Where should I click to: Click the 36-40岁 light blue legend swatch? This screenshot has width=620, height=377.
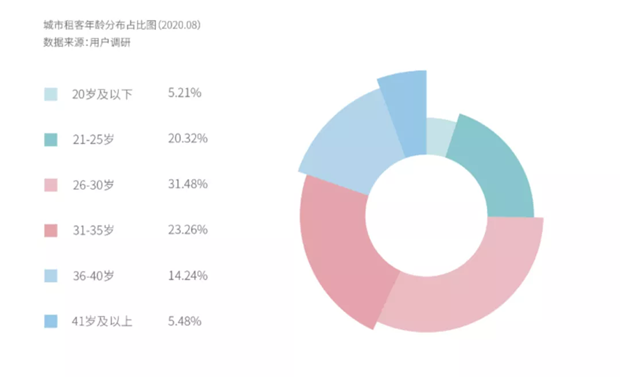(x=51, y=276)
